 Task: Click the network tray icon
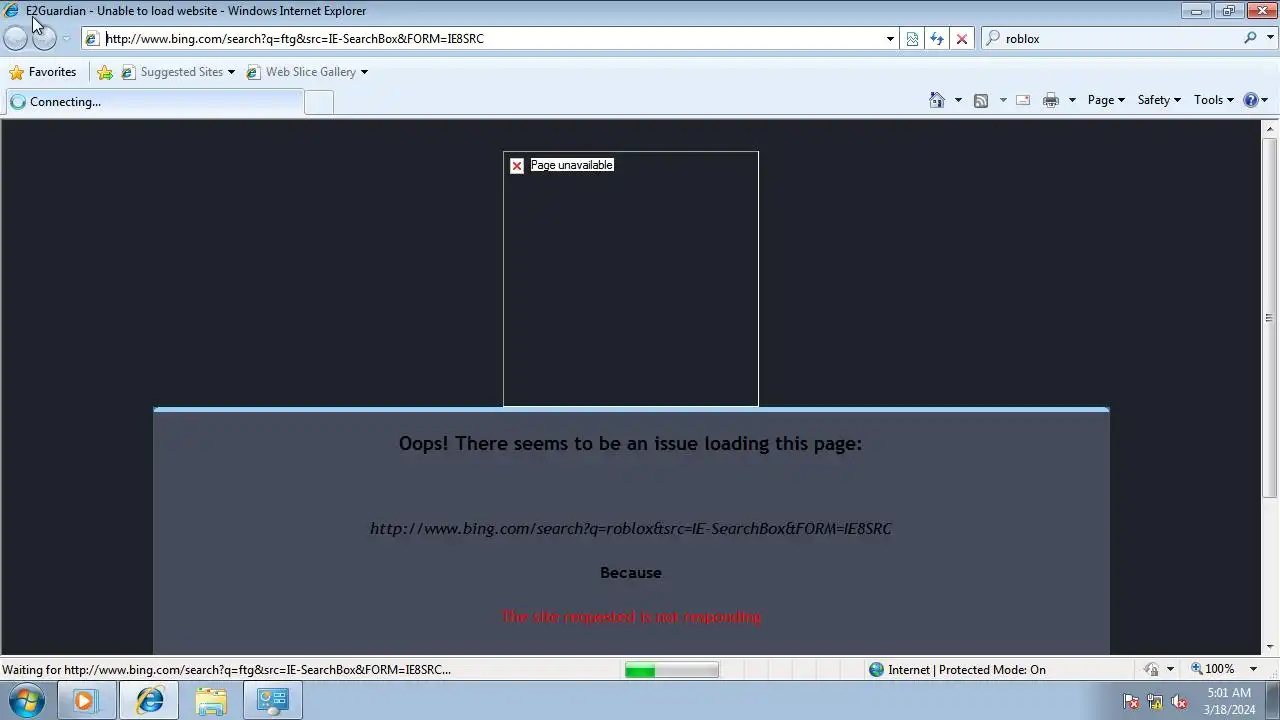(x=1155, y=702)
